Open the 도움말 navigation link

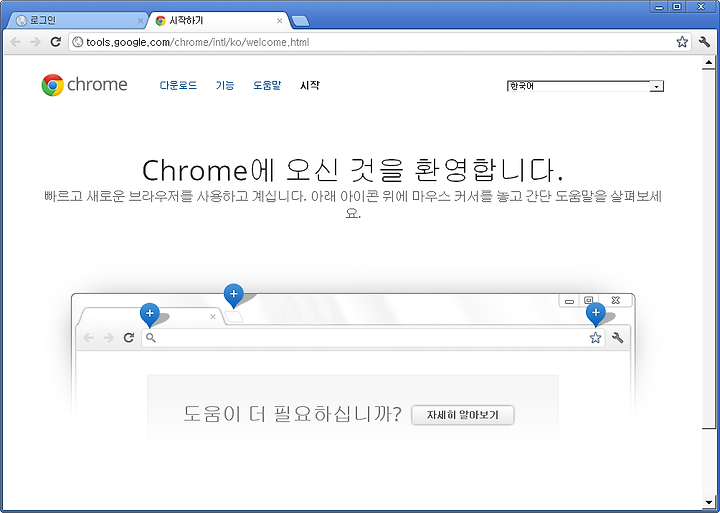pos(267,85)
